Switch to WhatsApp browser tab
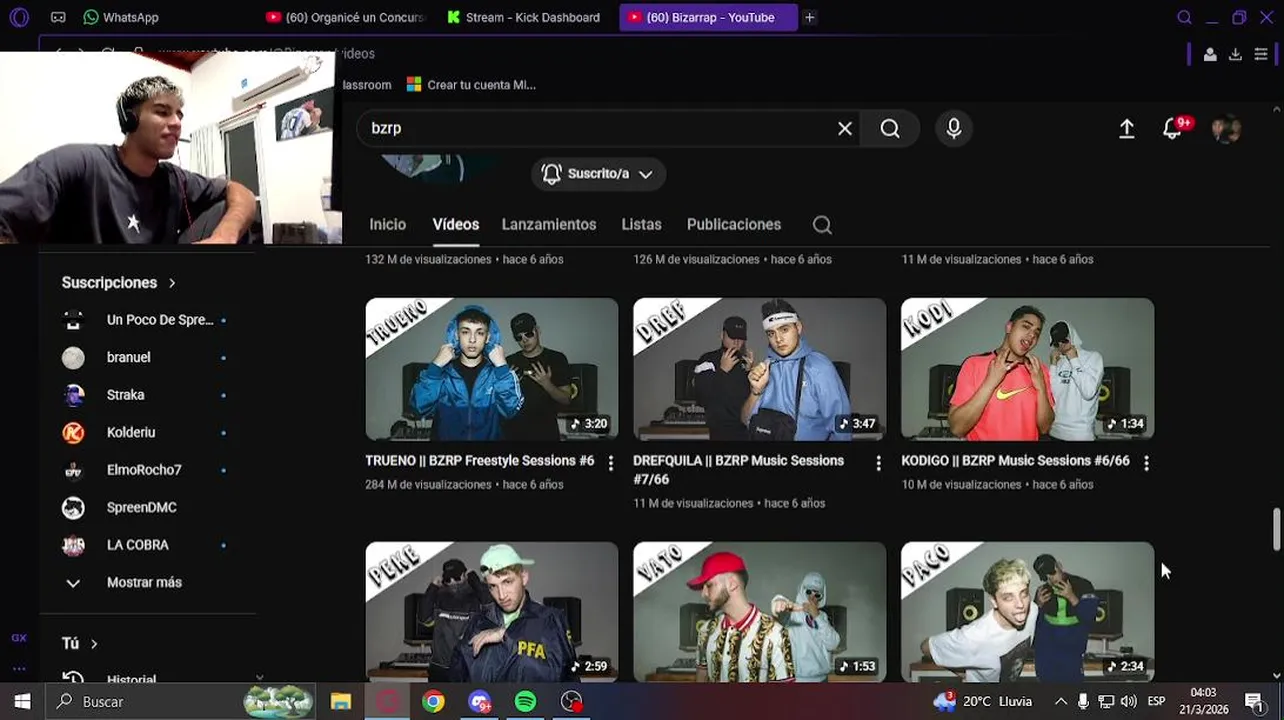This screenshot has width=1284, height=720. (122, 17)
